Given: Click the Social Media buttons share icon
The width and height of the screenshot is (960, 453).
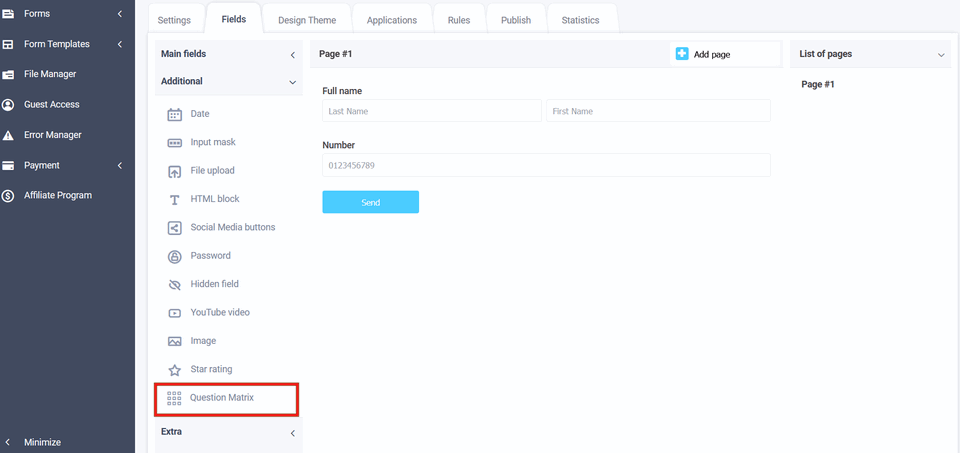Looking at the screenshot, I should pyautogui.click(x=174, y=228).
